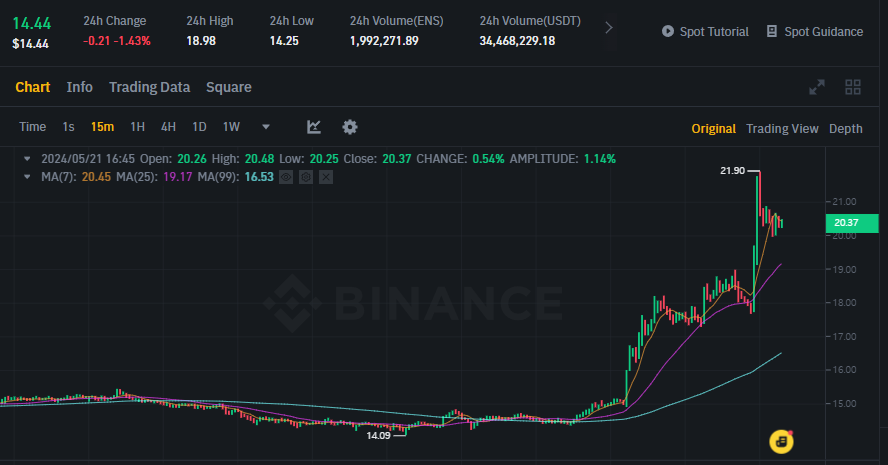Choose the Time interval option
Image resolution: width=888 pixels, height=465 pixels.
tap(32, 127)
